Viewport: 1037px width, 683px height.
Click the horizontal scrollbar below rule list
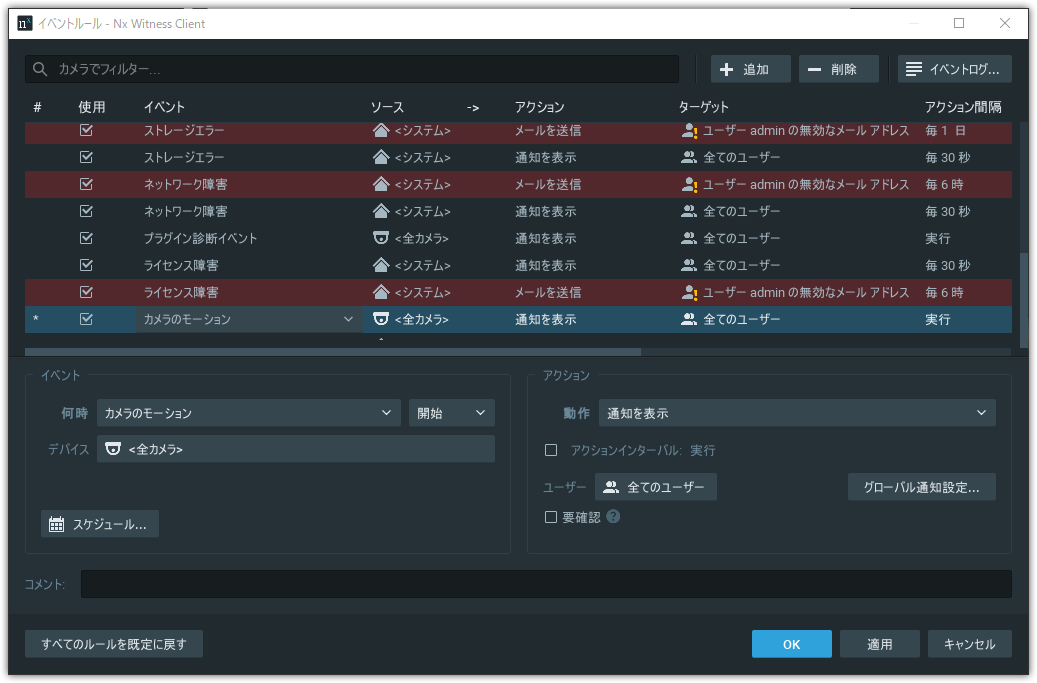coord(332,352)
